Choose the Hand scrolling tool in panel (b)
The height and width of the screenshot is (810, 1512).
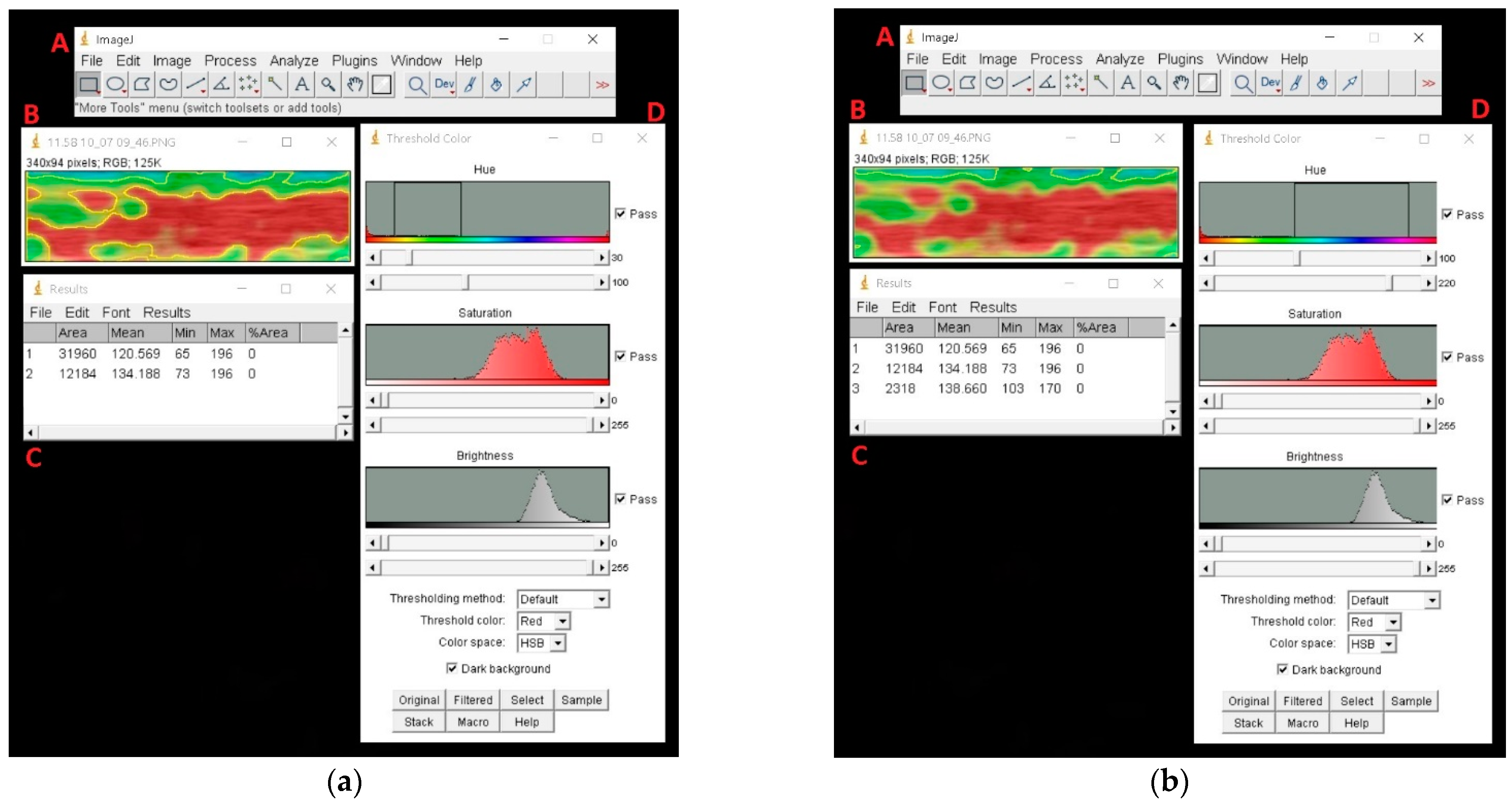pyautogui.click(x=1181, y=83)
